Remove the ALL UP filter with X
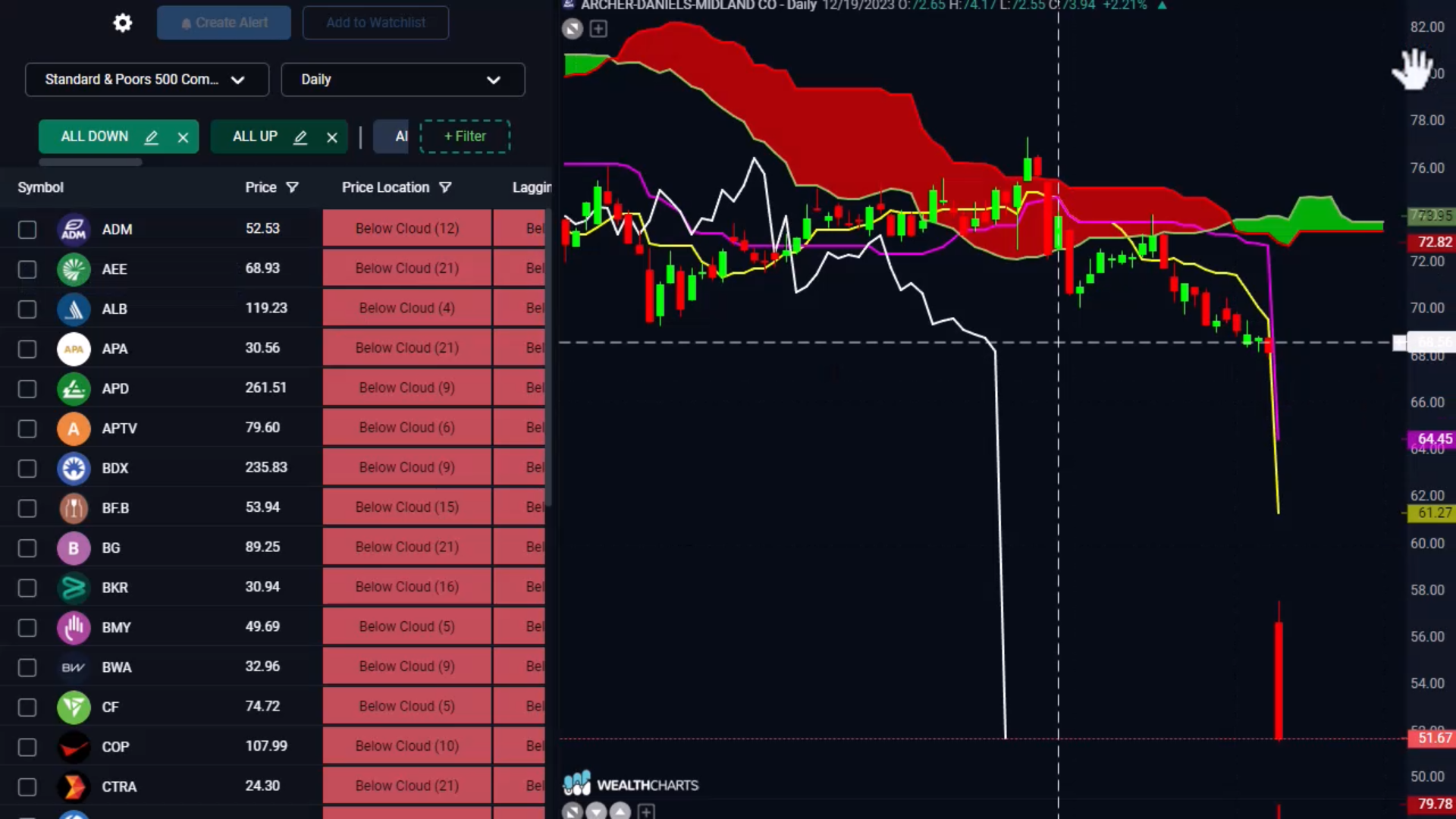 (331, 137)
